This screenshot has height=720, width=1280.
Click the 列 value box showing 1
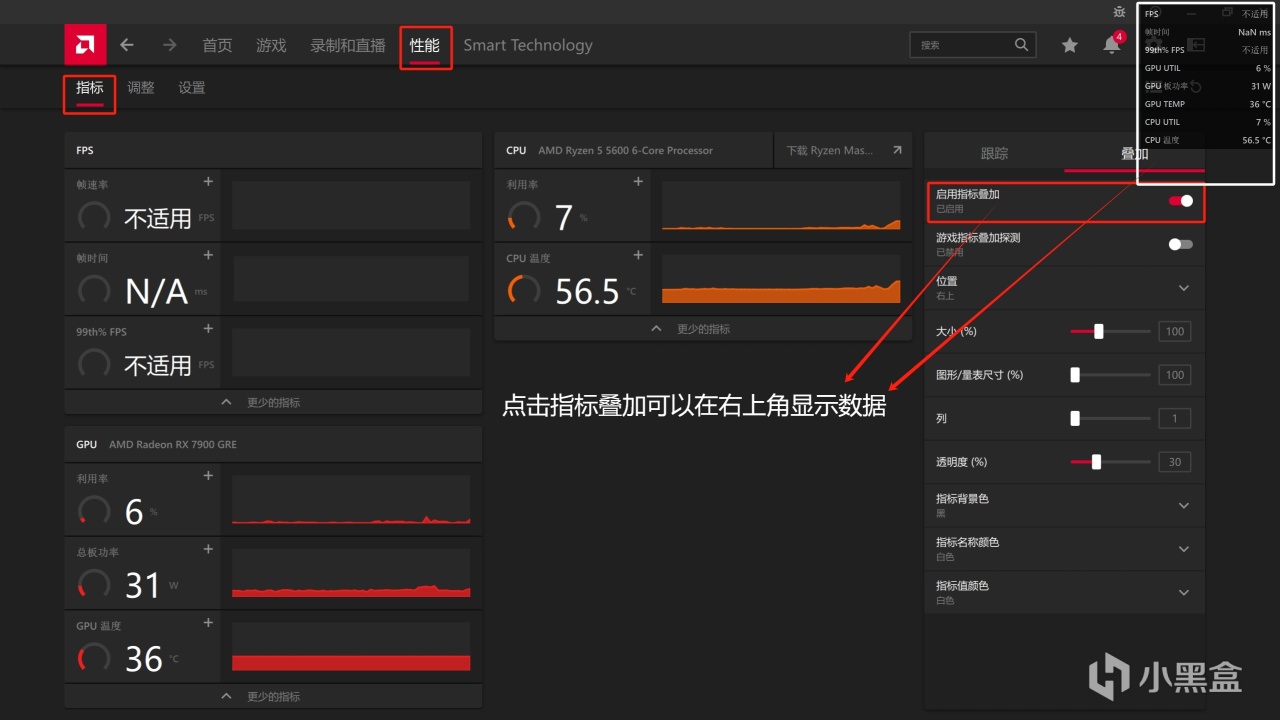pos(1175,418)
